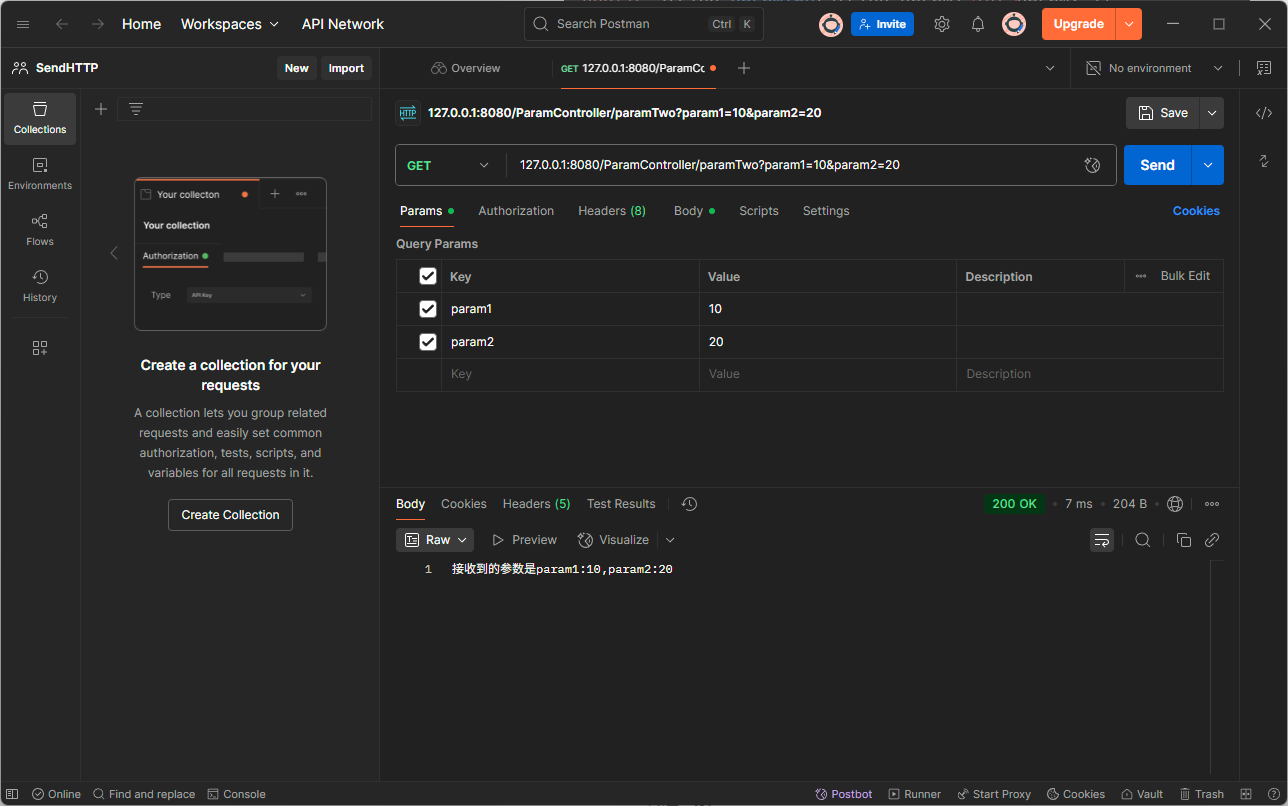Click the variables icon in URL bar
The height and width of the screenshot is (806, 1288).
tap(1093, 165)
